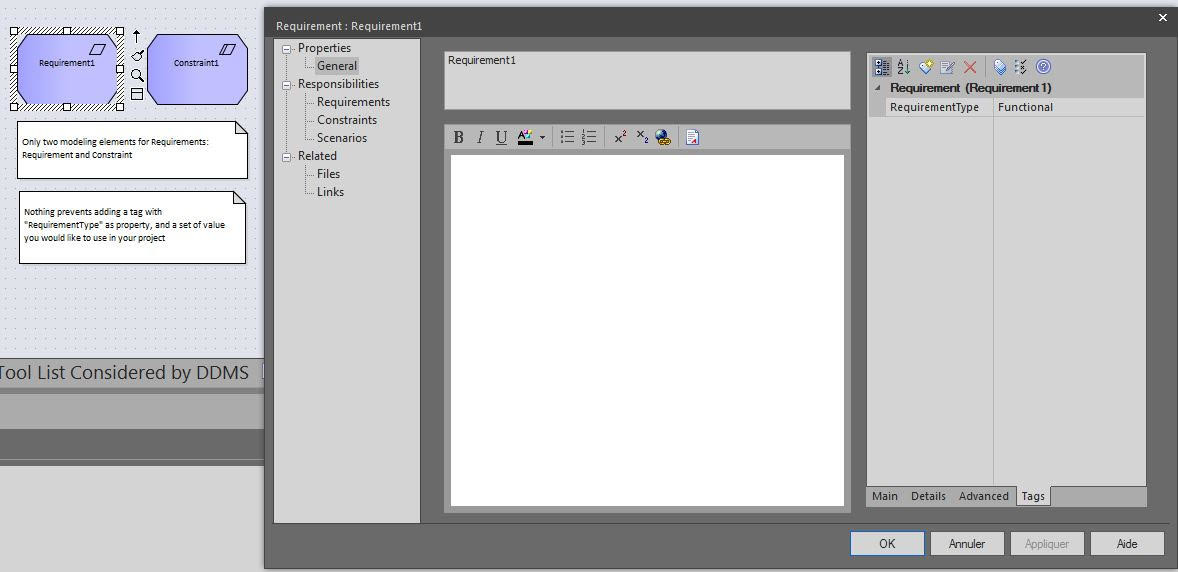Click the document glossary icon in notes toolbar

[693, 137]
